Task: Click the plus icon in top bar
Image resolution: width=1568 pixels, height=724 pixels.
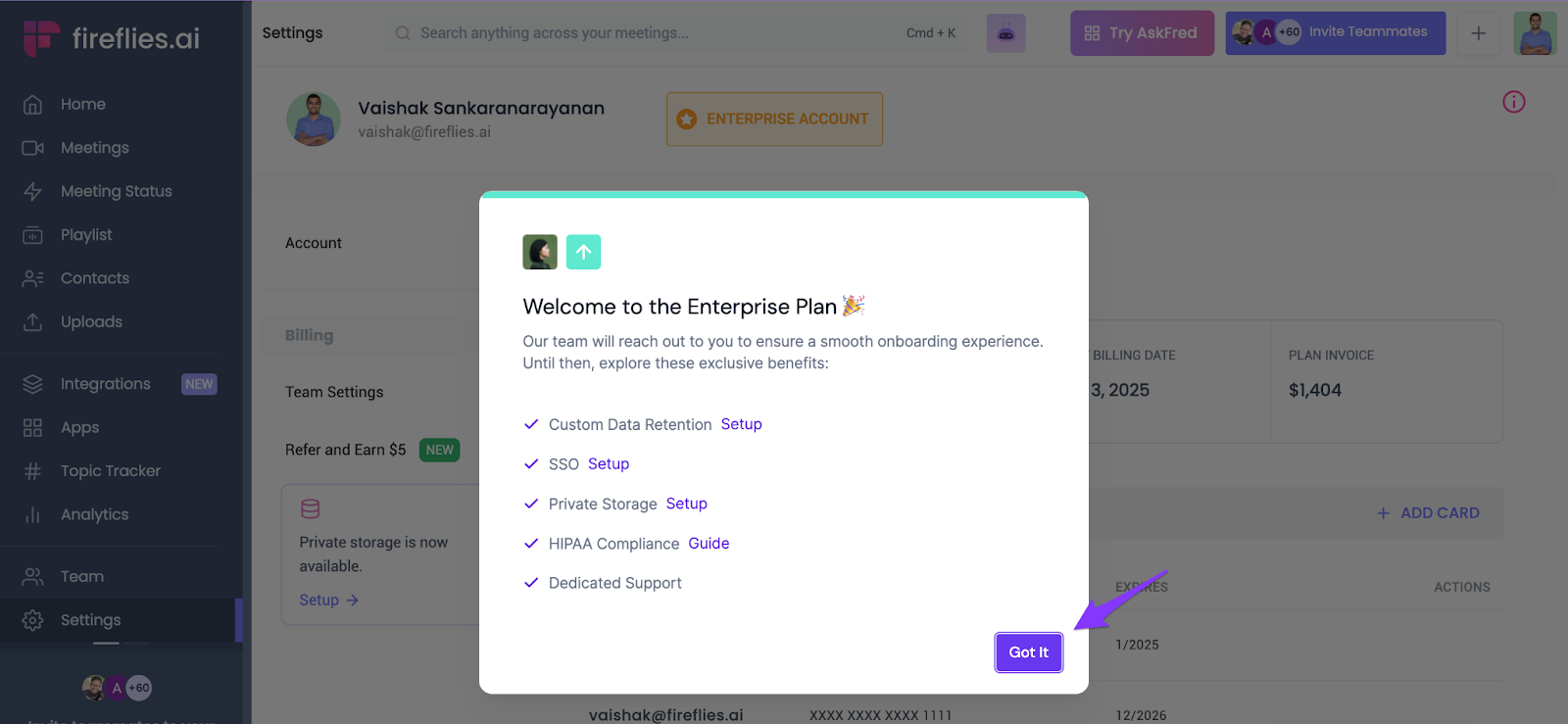Action: point(1478,33)
